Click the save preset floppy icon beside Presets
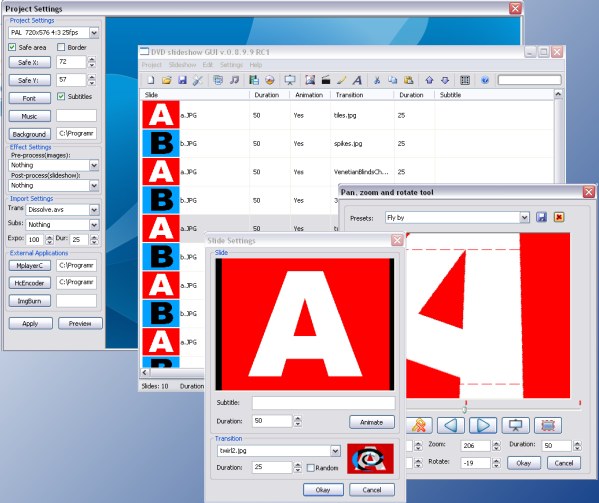 coord(541,217)
